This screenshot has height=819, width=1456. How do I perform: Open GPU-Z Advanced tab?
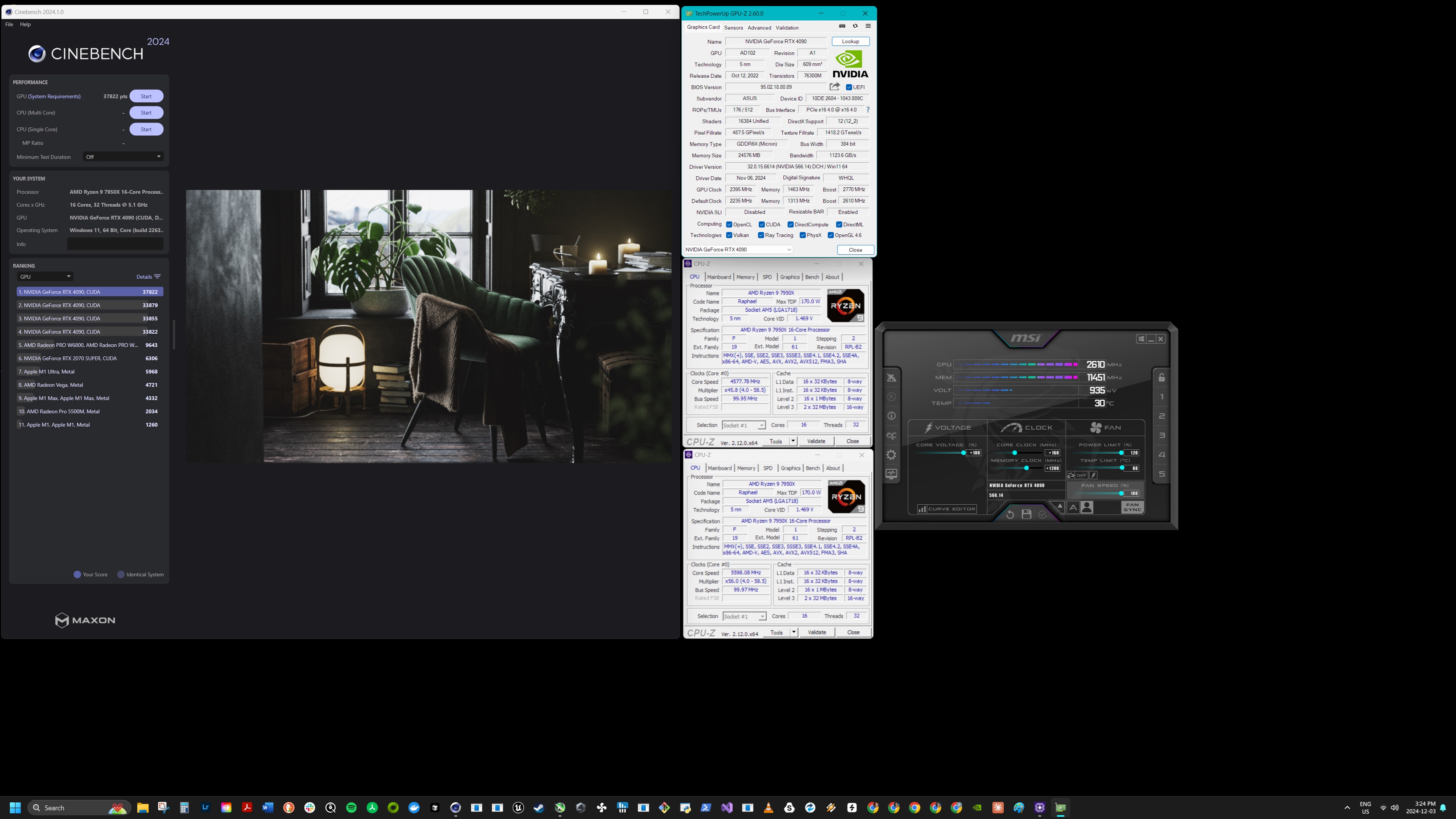coord(759,28)
